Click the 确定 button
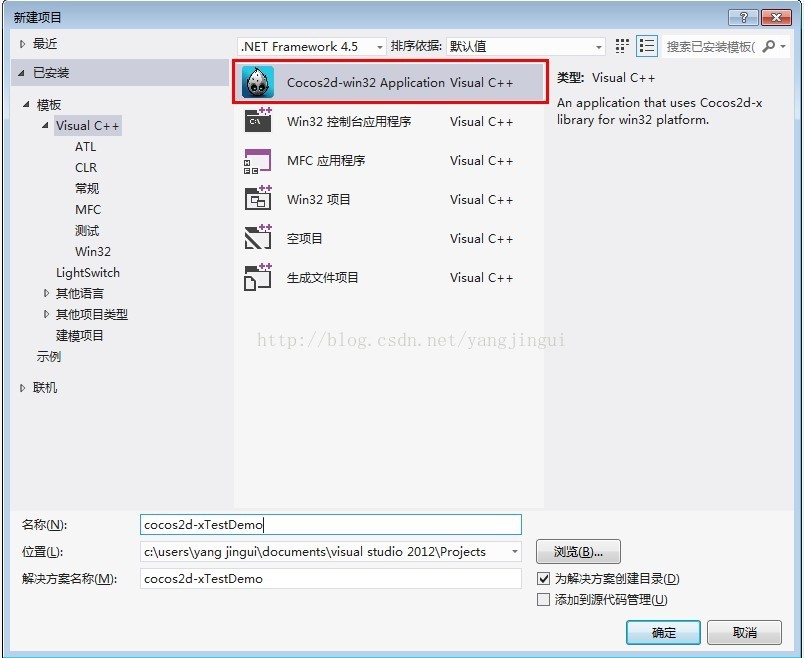Image resolution: width=804 pixels, height=658 pixels. [x=663, y=632]
